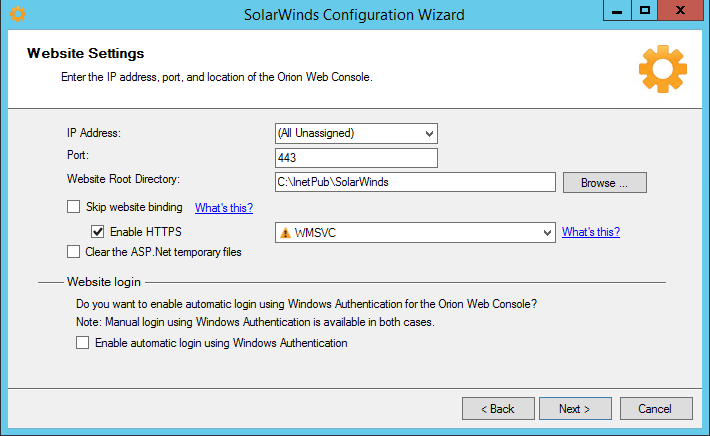The height and width of the screenshot is (436, 710).
Task: Tick the Skip website binding checkbox
Action: [x=73, y=207]
